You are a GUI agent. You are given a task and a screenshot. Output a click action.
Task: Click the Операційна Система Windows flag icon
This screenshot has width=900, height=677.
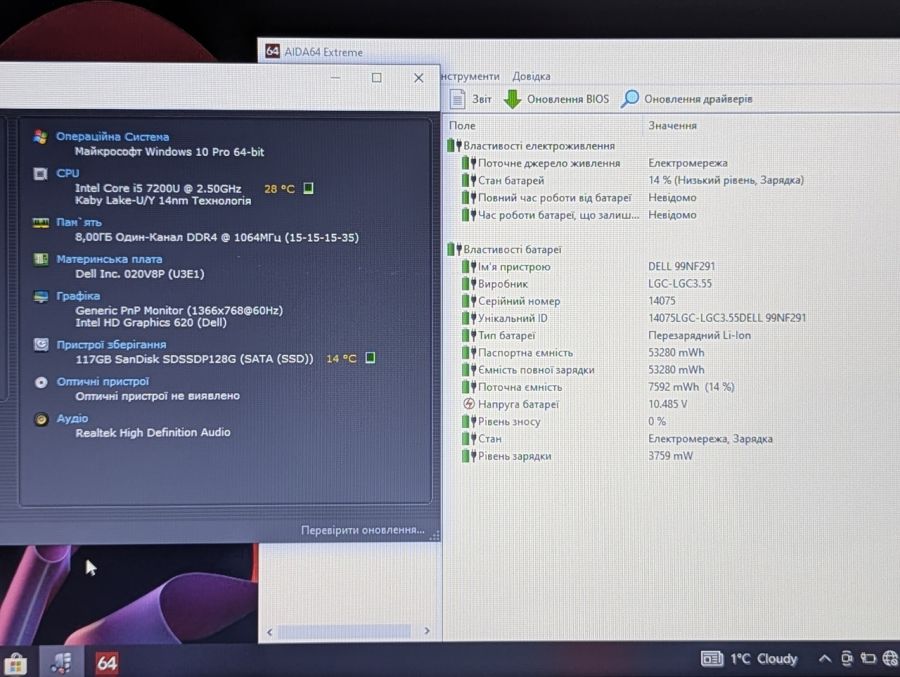[40, 137]
